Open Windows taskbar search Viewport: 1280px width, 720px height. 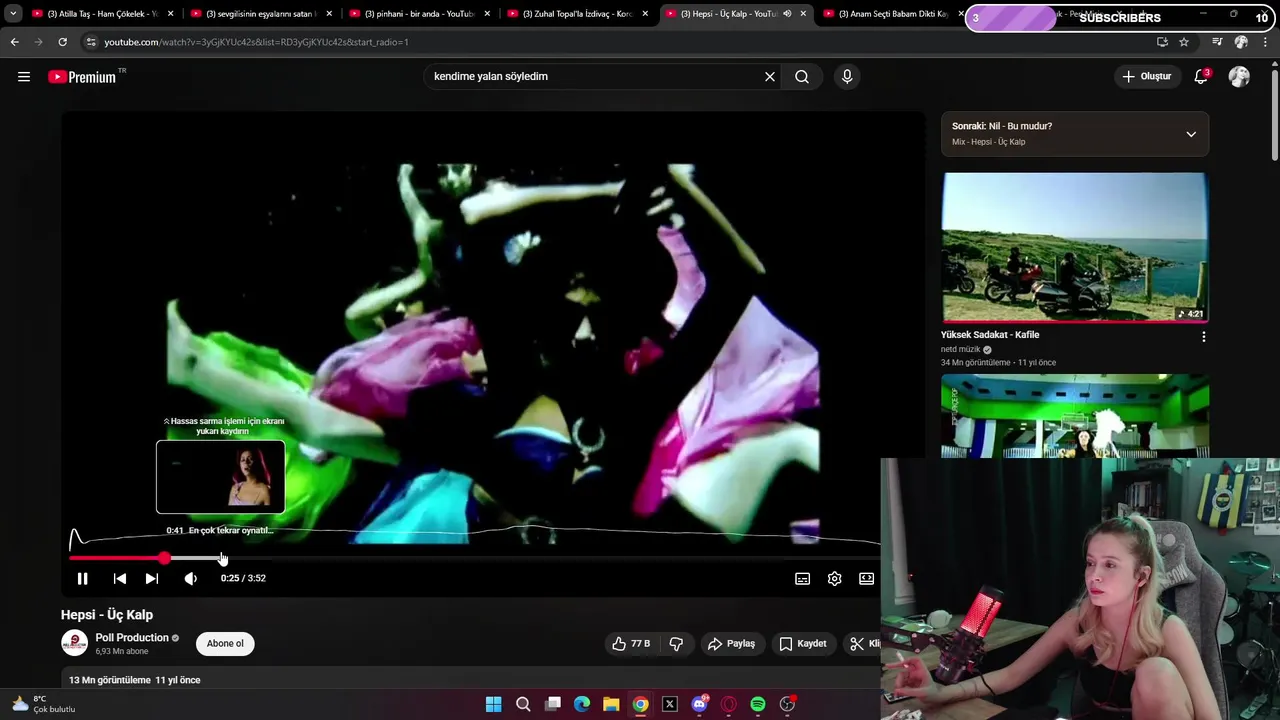523,704
